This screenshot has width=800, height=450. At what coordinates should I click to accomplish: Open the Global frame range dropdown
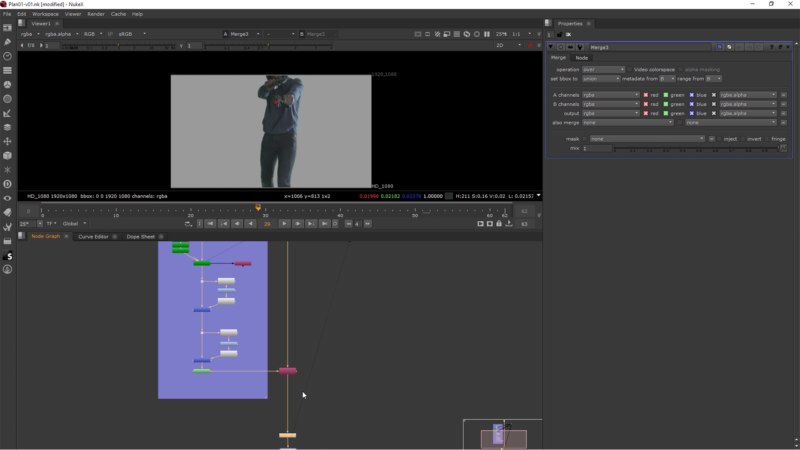click(74, 223)
